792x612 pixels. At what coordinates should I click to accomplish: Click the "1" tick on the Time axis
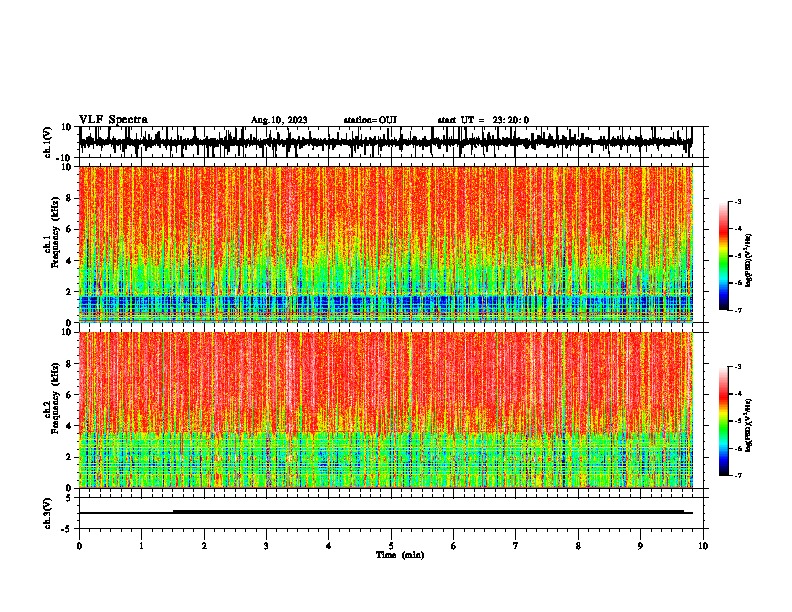(141, 546)
